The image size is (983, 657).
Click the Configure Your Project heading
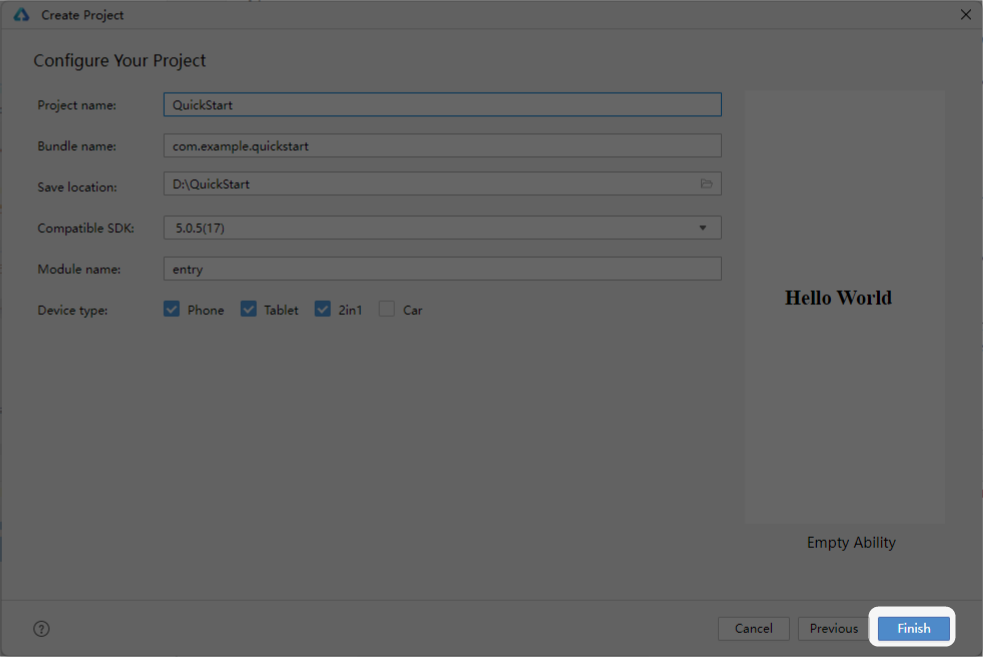click(119, 60)
